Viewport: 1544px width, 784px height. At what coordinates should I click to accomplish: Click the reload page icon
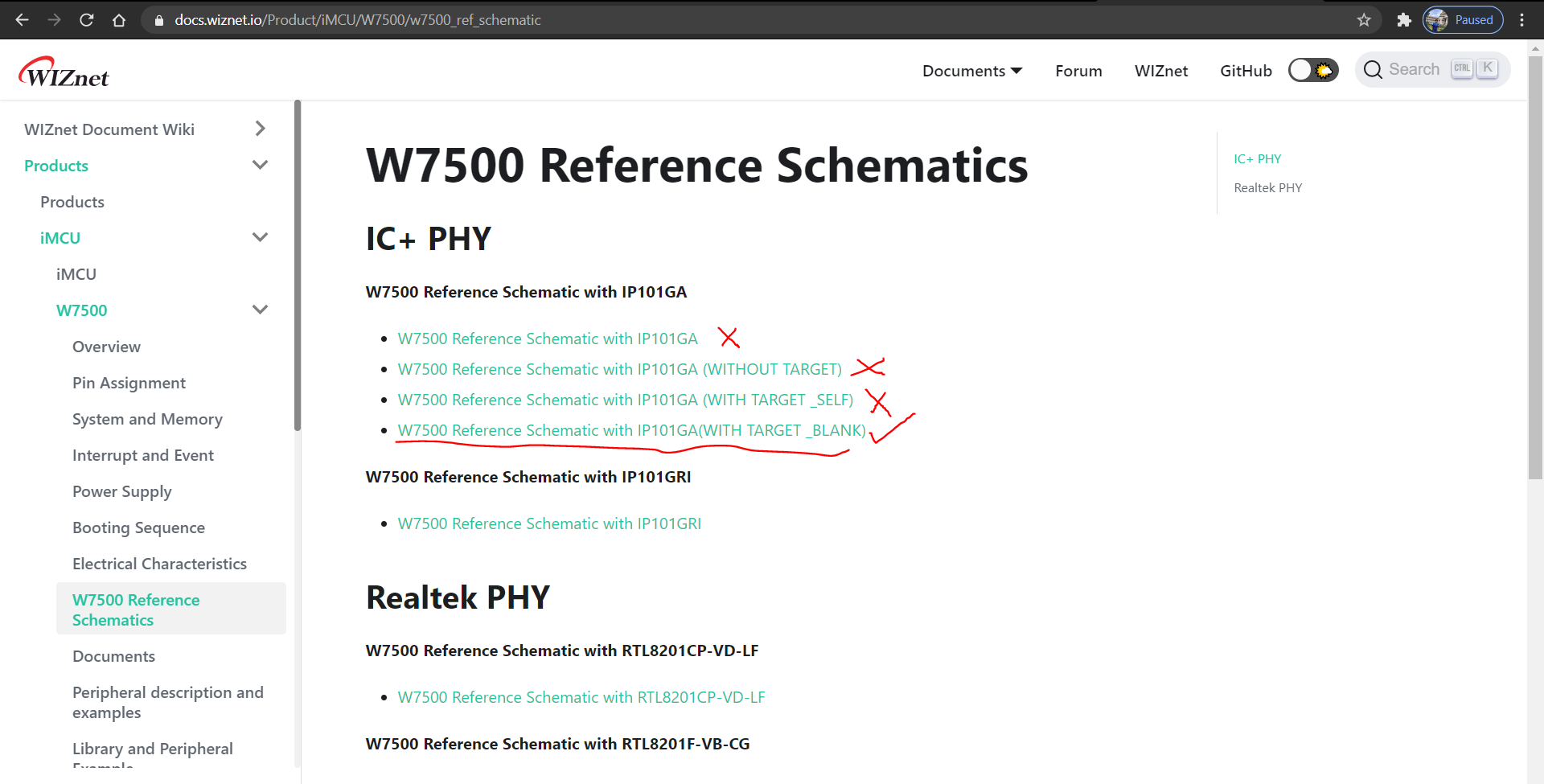(86, 19)
